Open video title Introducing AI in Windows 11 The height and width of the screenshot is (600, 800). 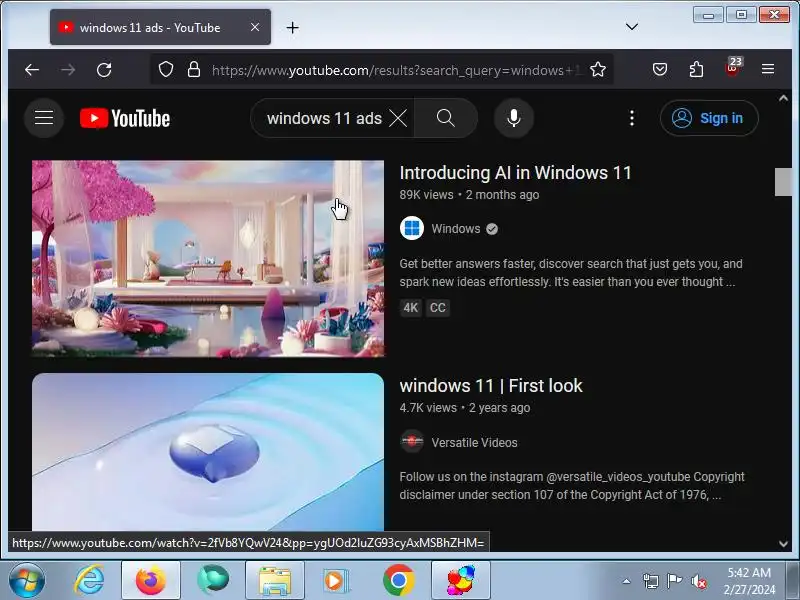(x=515, y=173)
